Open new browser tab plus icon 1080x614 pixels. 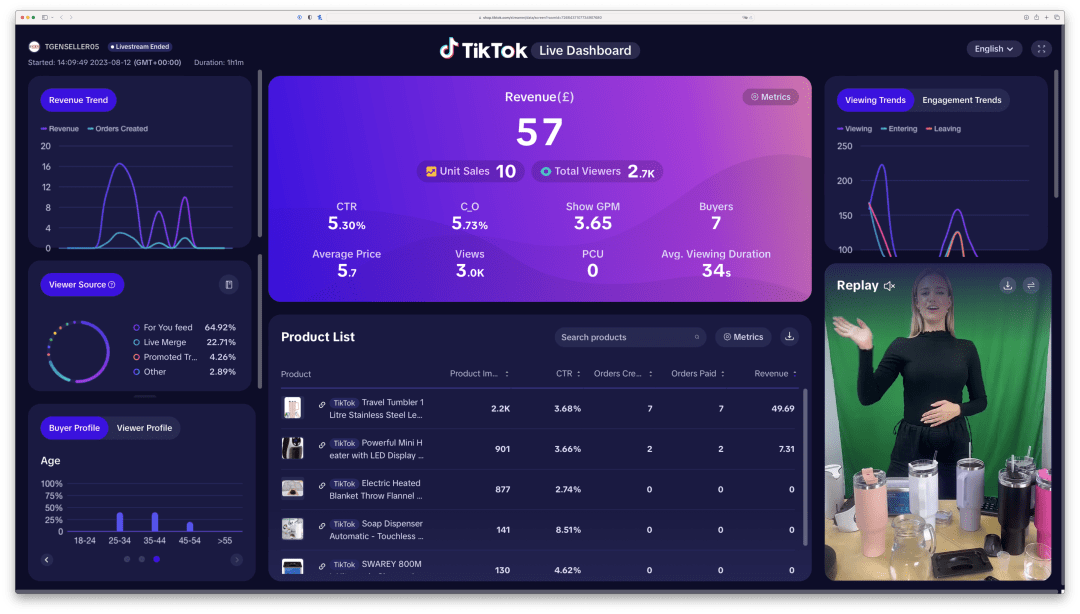tap(1046, 17)
